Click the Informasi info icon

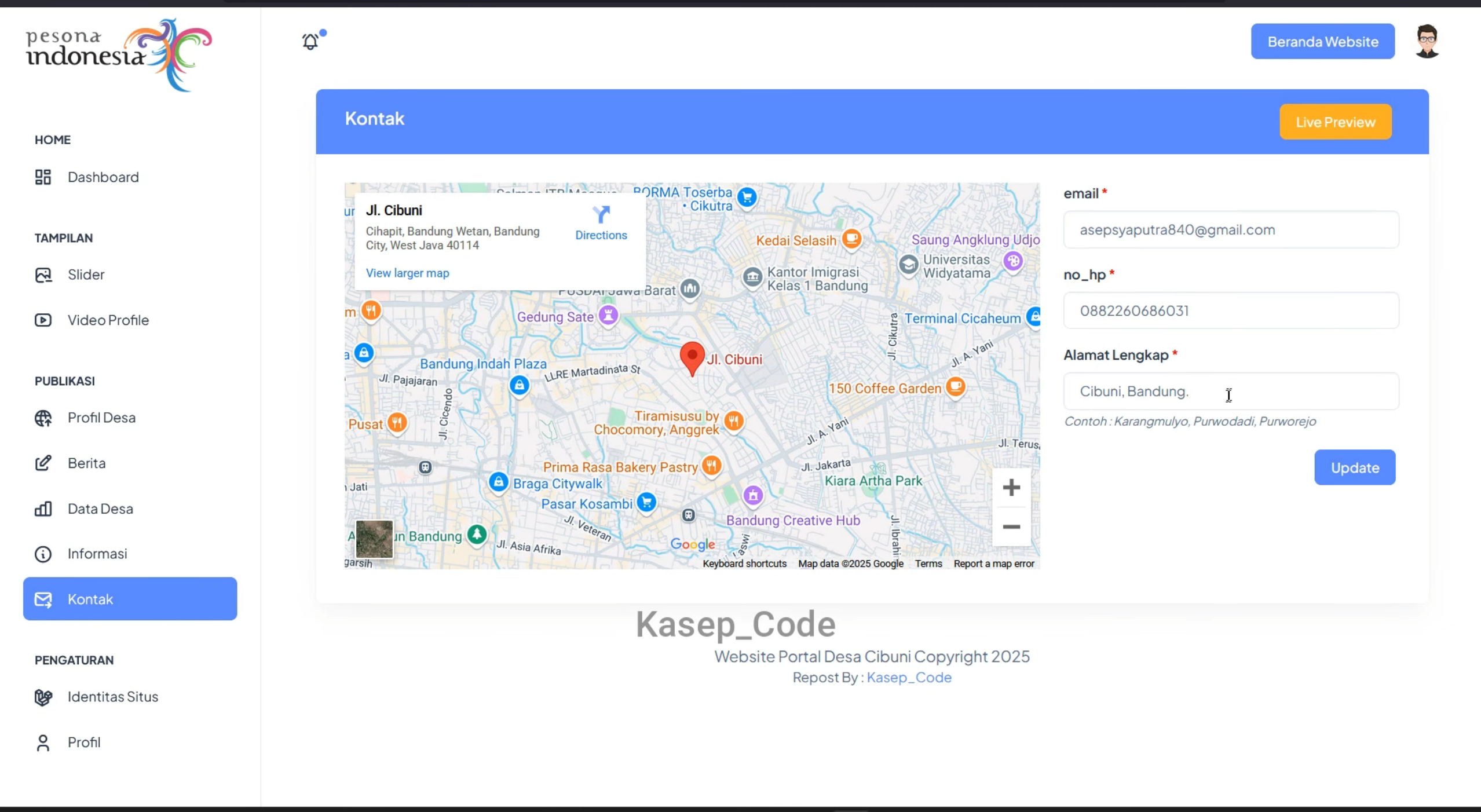coord(43,554)
